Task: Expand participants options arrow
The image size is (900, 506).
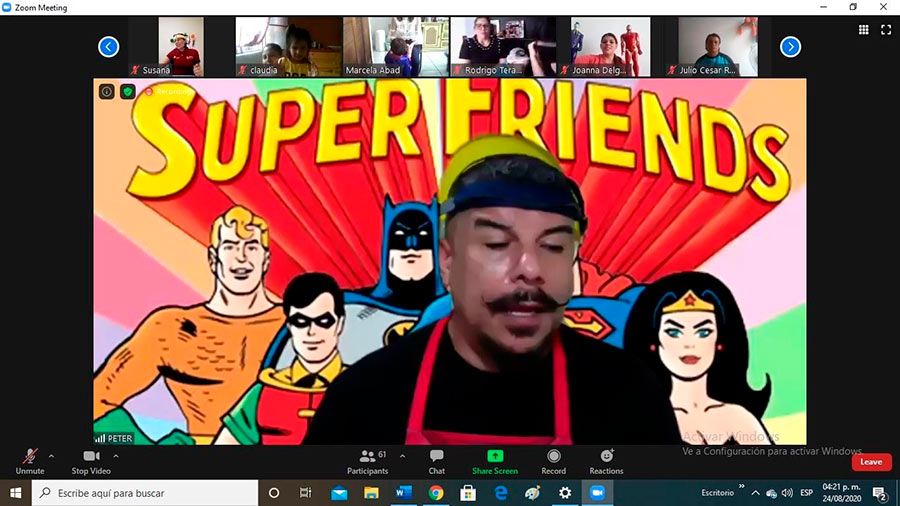Action: pos(402,457)
